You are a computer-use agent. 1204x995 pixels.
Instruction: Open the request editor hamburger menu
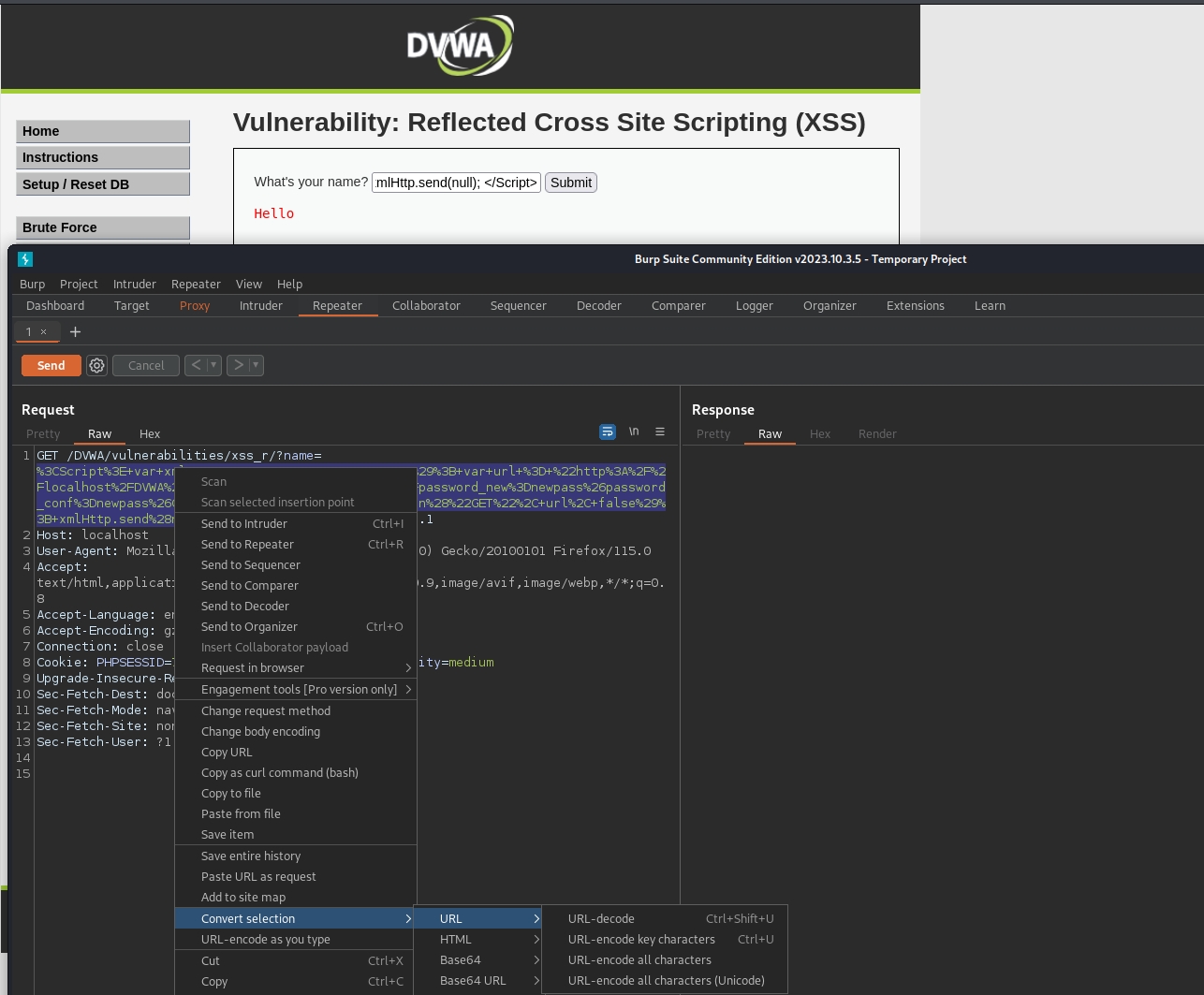click(660, 432)
